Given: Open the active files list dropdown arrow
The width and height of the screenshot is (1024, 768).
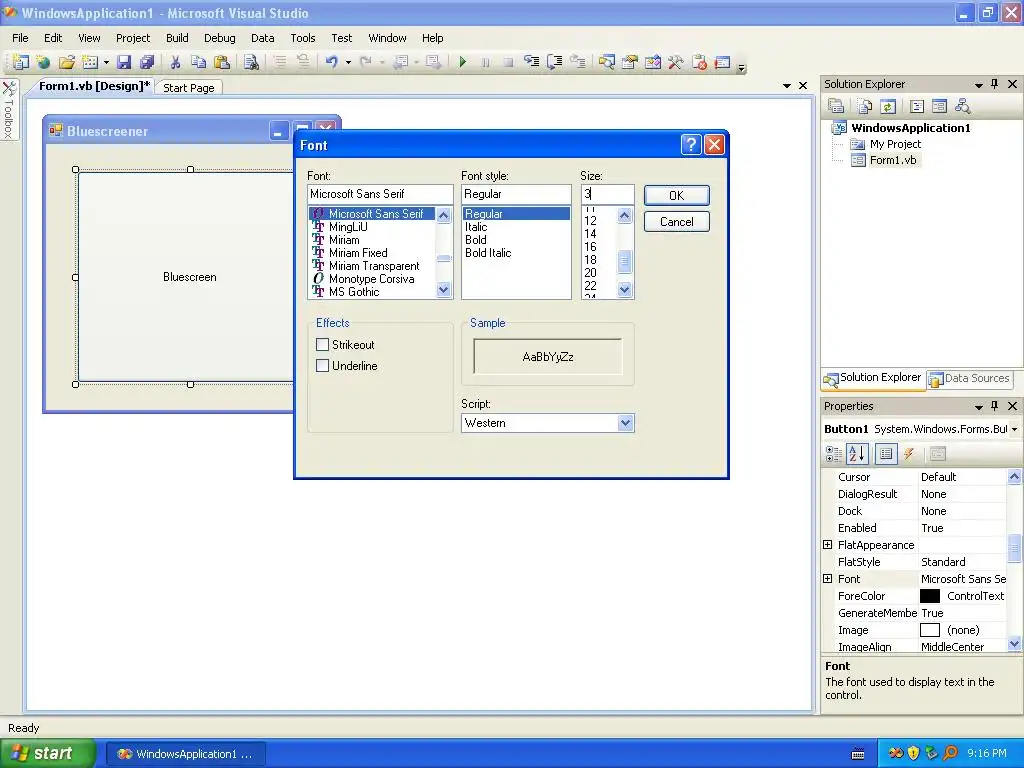Looking at the screenshot, I should coord(786,86).
